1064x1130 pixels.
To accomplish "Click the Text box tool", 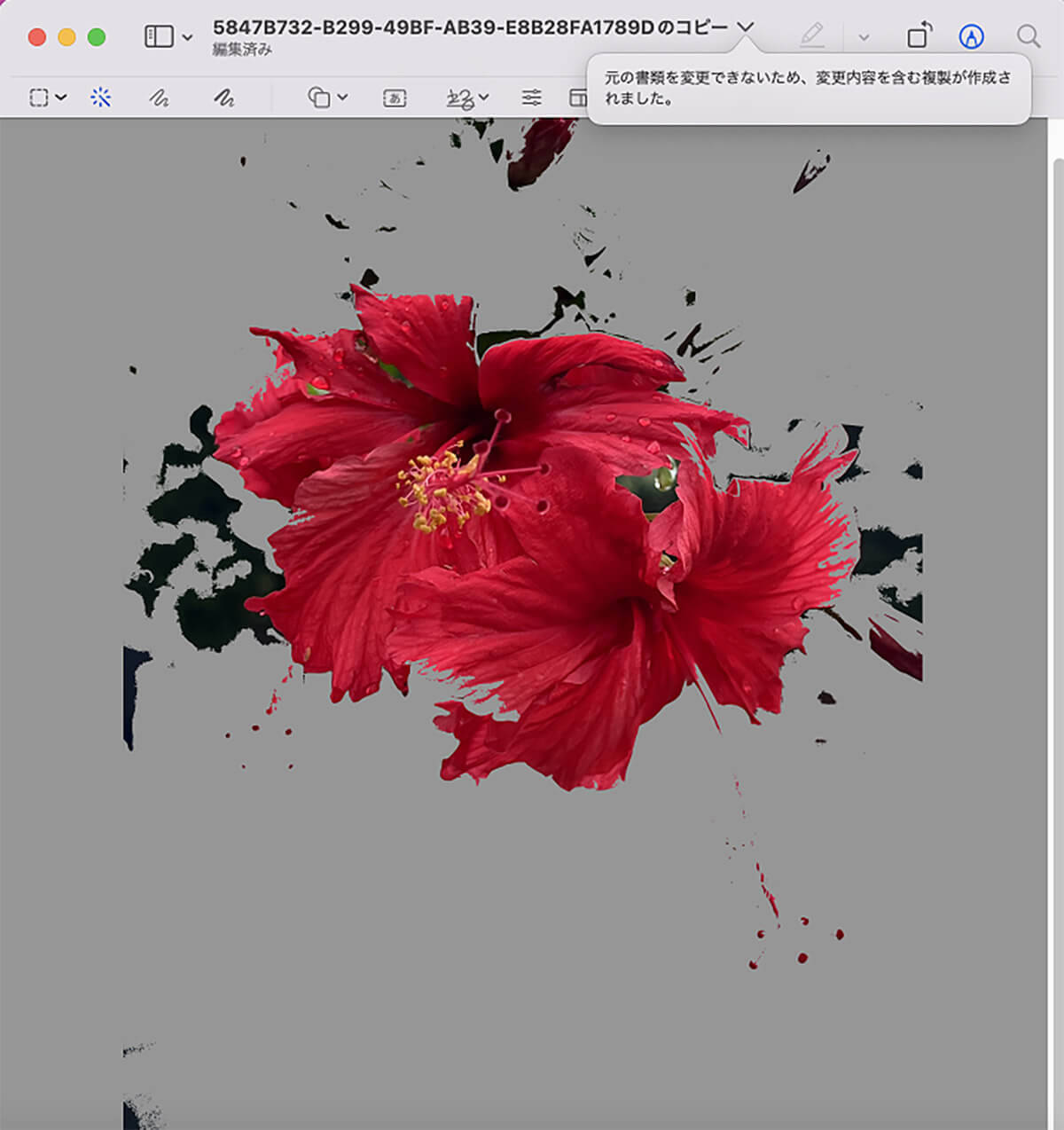I will click(x=395, y=98).
